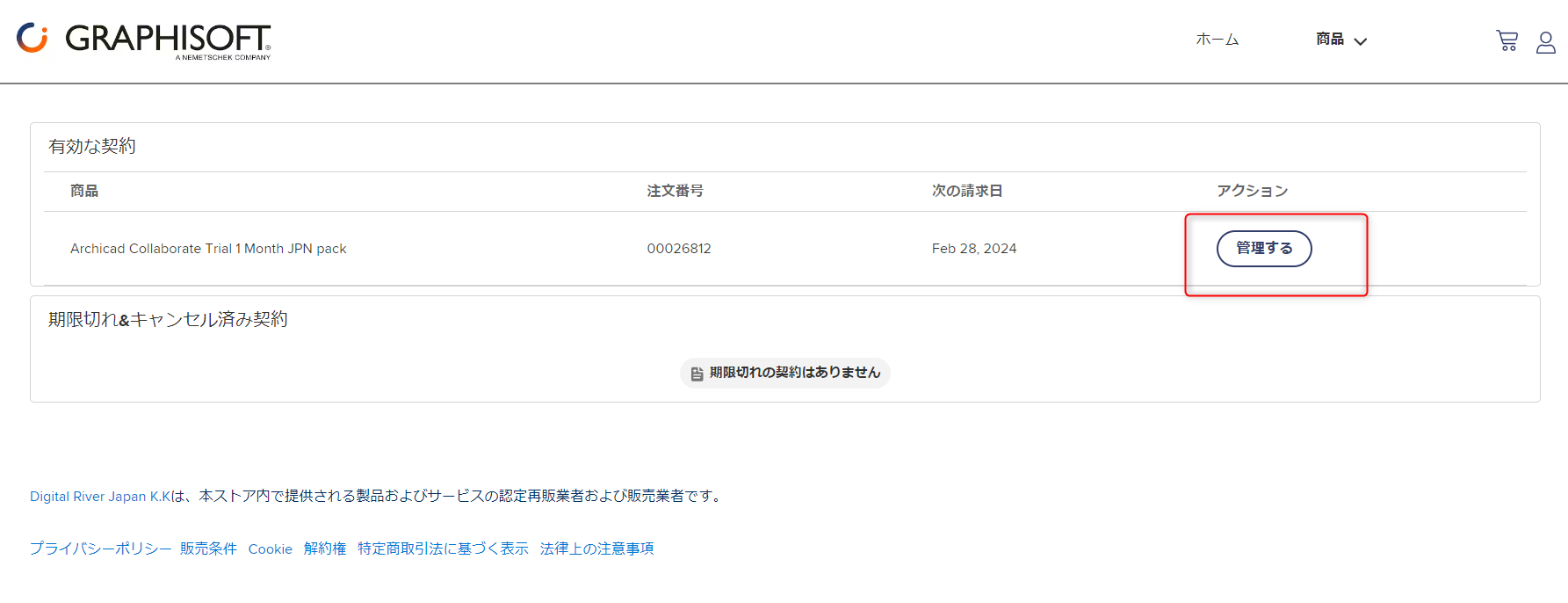Select the Feb 28, 2024 billing date
This screenshot has width=1568, height=603.
(x=974, y=249)
